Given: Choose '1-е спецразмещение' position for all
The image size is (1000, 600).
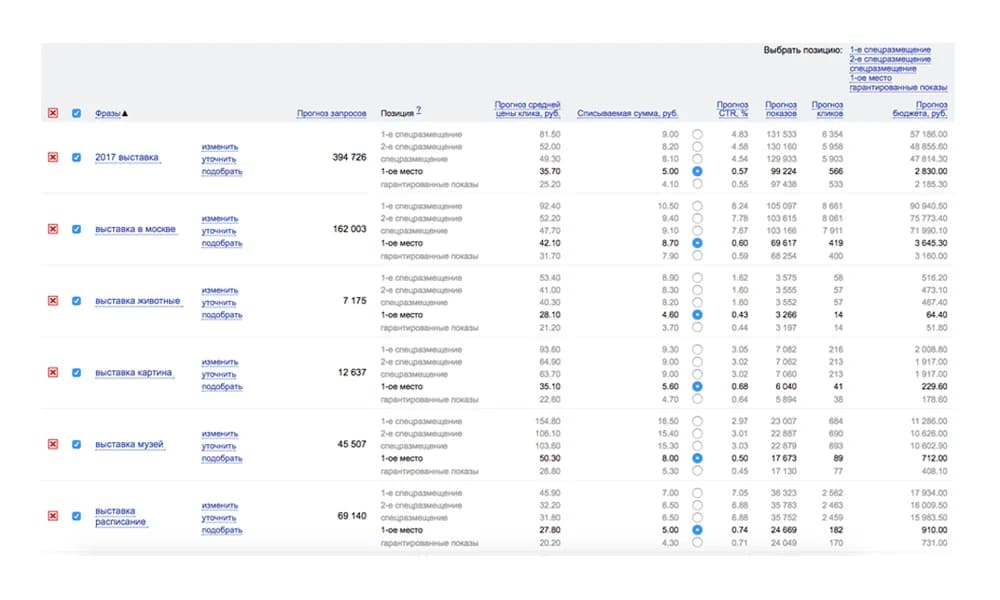Looking at the screenshot, I should [890, 50].
